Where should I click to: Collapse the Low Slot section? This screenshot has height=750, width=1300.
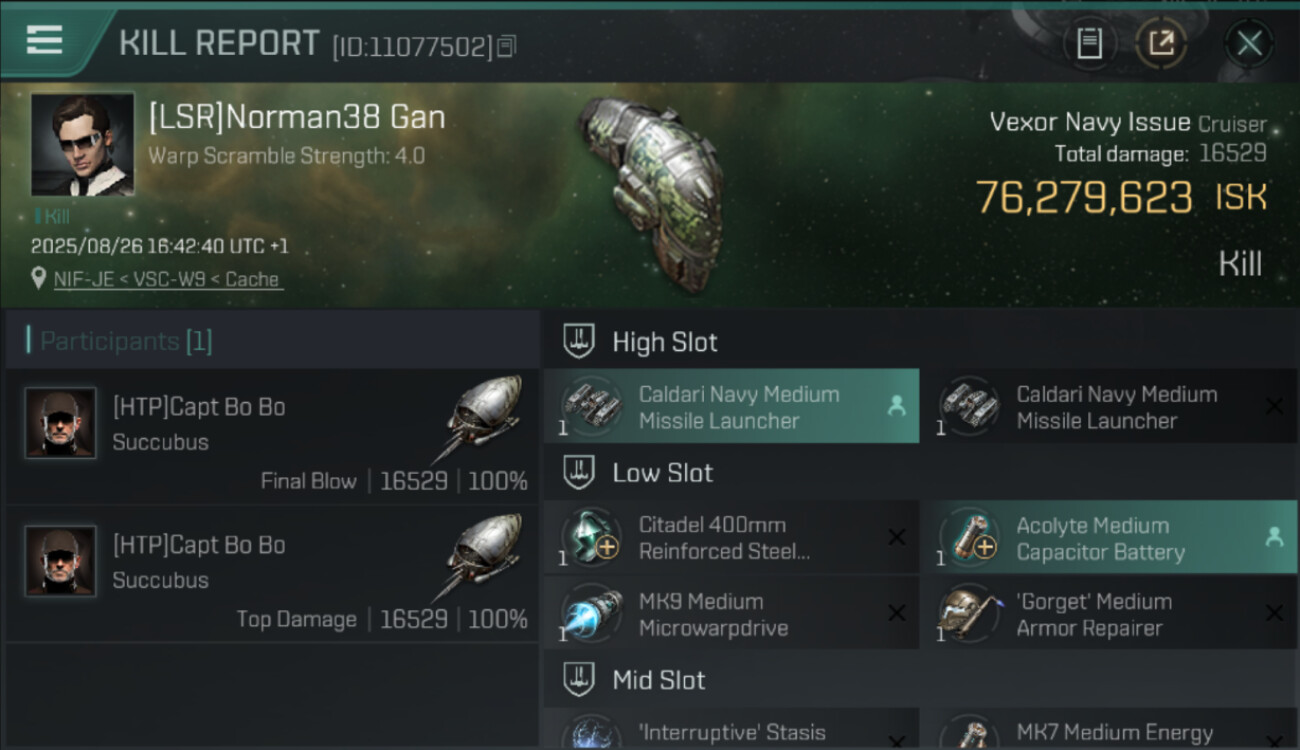tap(579, 473)
